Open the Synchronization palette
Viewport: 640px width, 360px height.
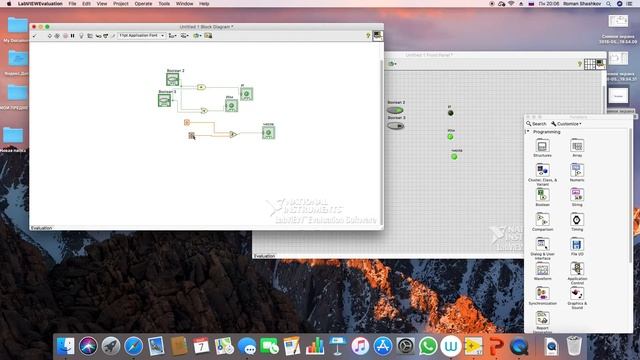tap(542, 293)
